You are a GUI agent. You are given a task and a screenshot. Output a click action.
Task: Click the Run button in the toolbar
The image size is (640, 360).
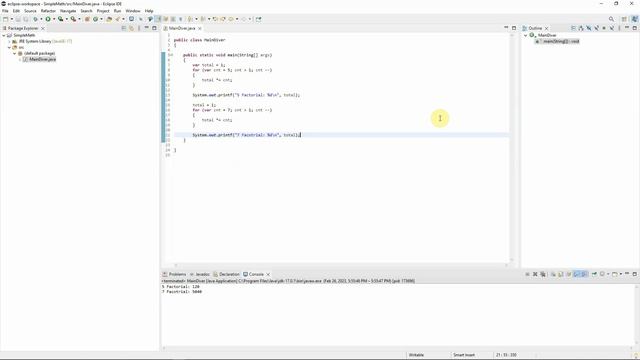(x=48, y=19)
